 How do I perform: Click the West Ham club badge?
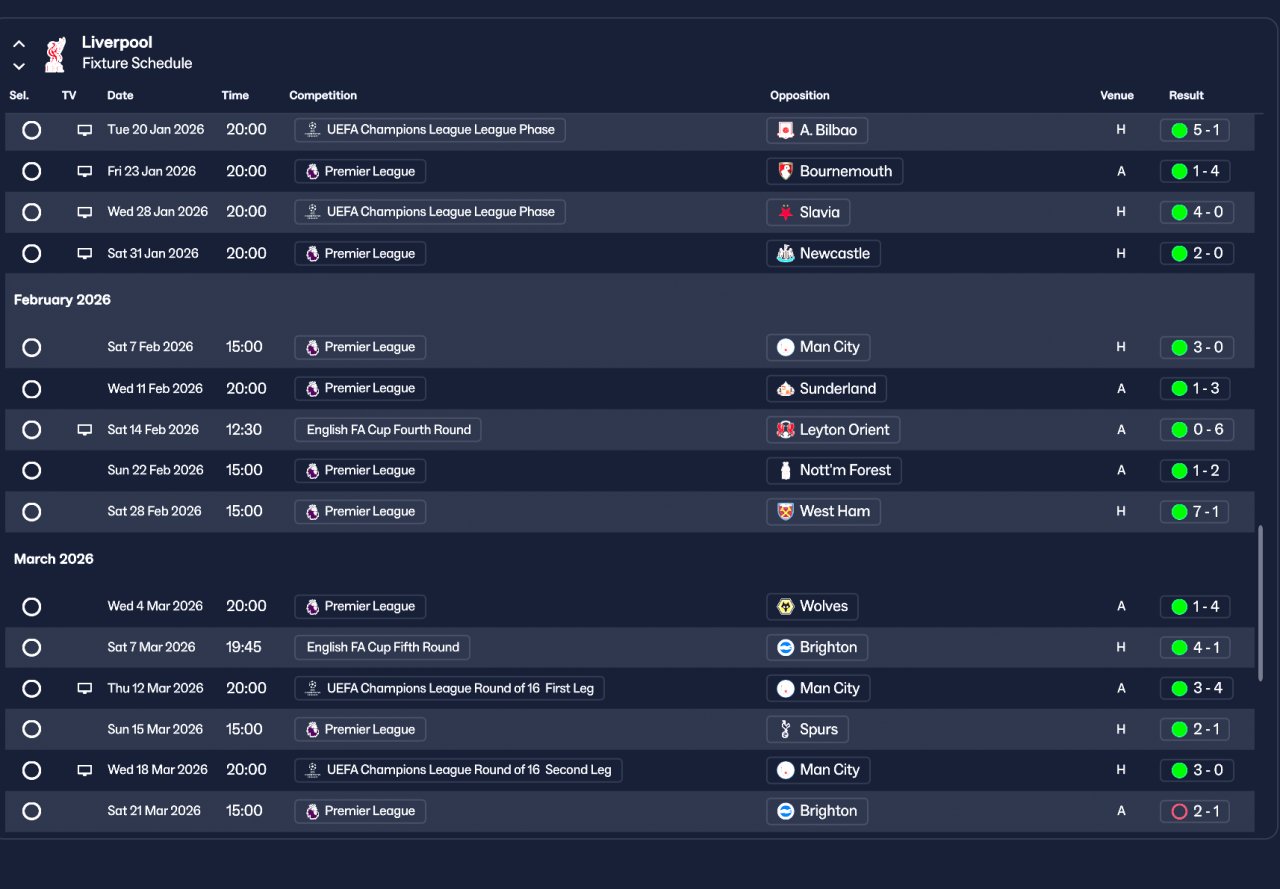click(x=785, y=511)
